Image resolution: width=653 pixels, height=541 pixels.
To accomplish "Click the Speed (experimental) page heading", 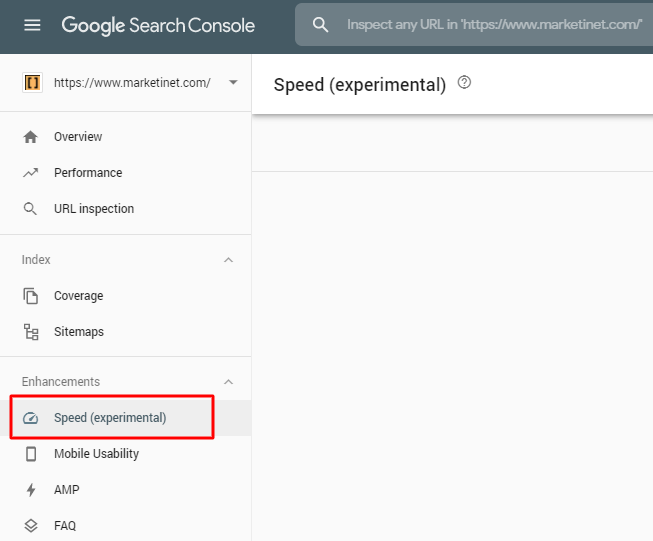I will coord(360,85).
